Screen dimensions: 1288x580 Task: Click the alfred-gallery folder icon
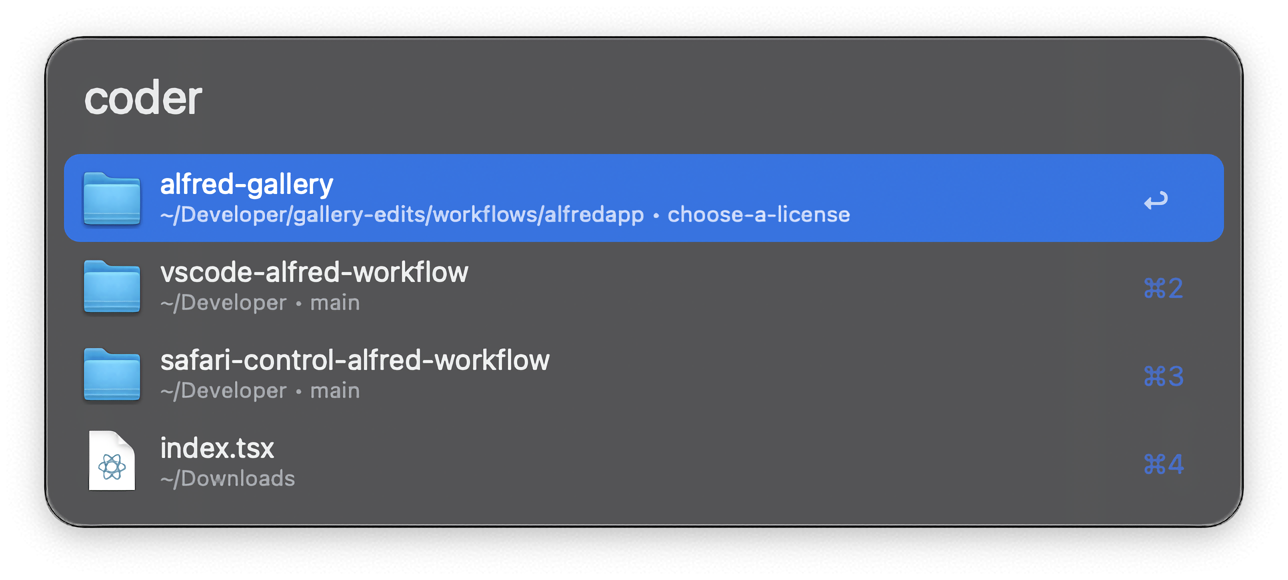pyautogui.click(x=112, y=198)
